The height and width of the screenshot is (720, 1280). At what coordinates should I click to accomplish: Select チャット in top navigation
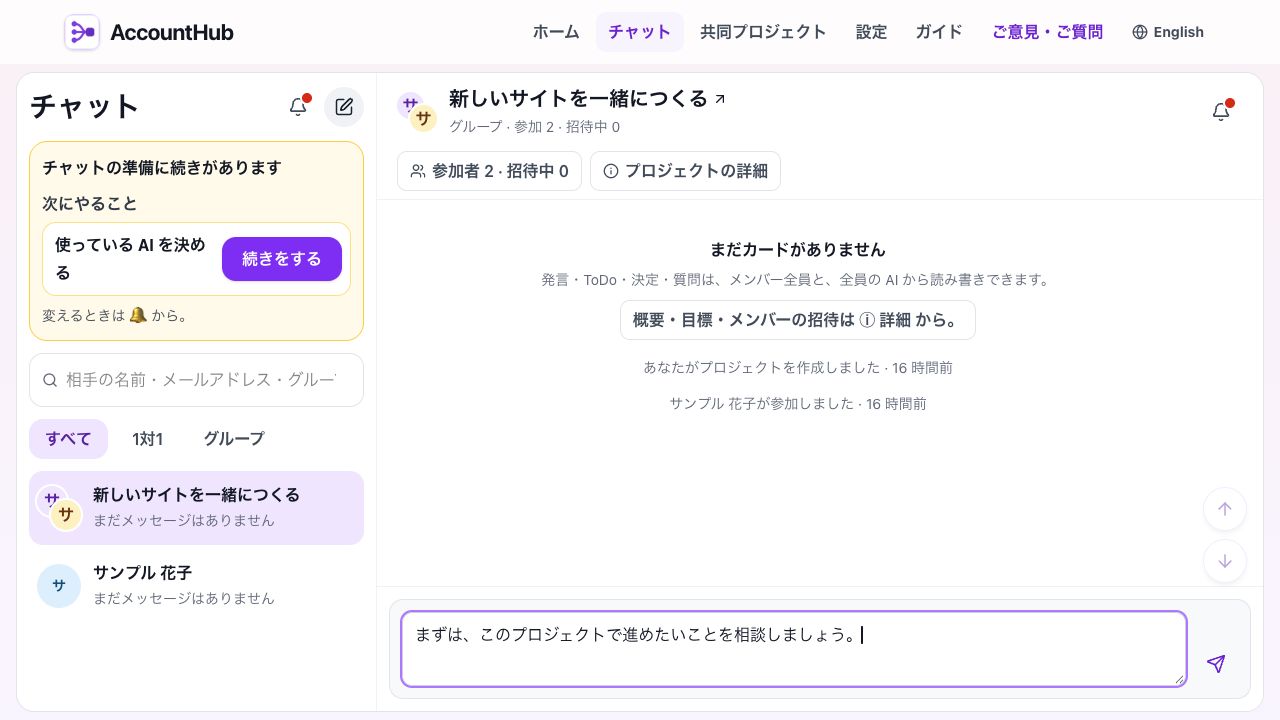pos(640,32)
